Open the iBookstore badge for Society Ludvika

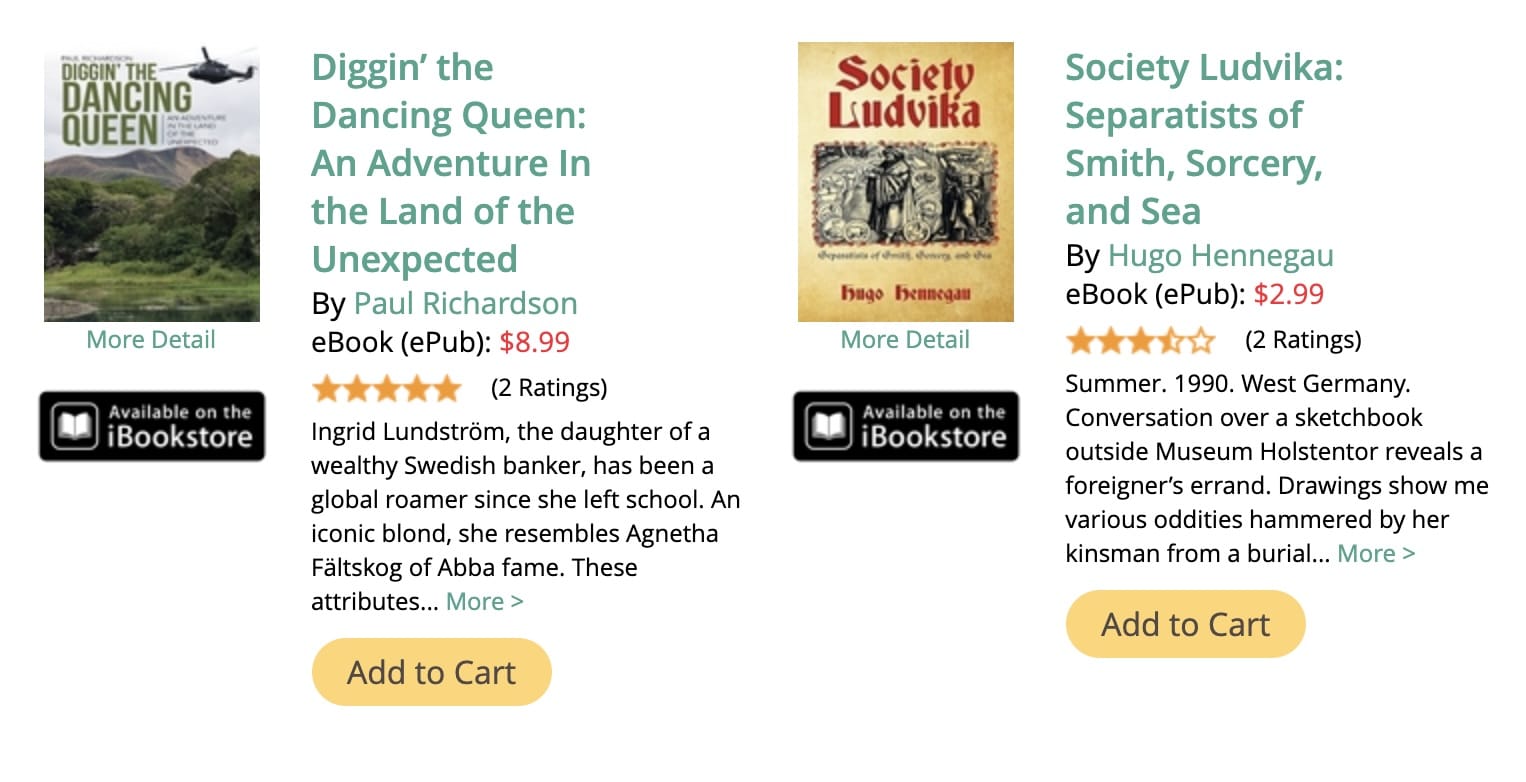tap(905, 425)
